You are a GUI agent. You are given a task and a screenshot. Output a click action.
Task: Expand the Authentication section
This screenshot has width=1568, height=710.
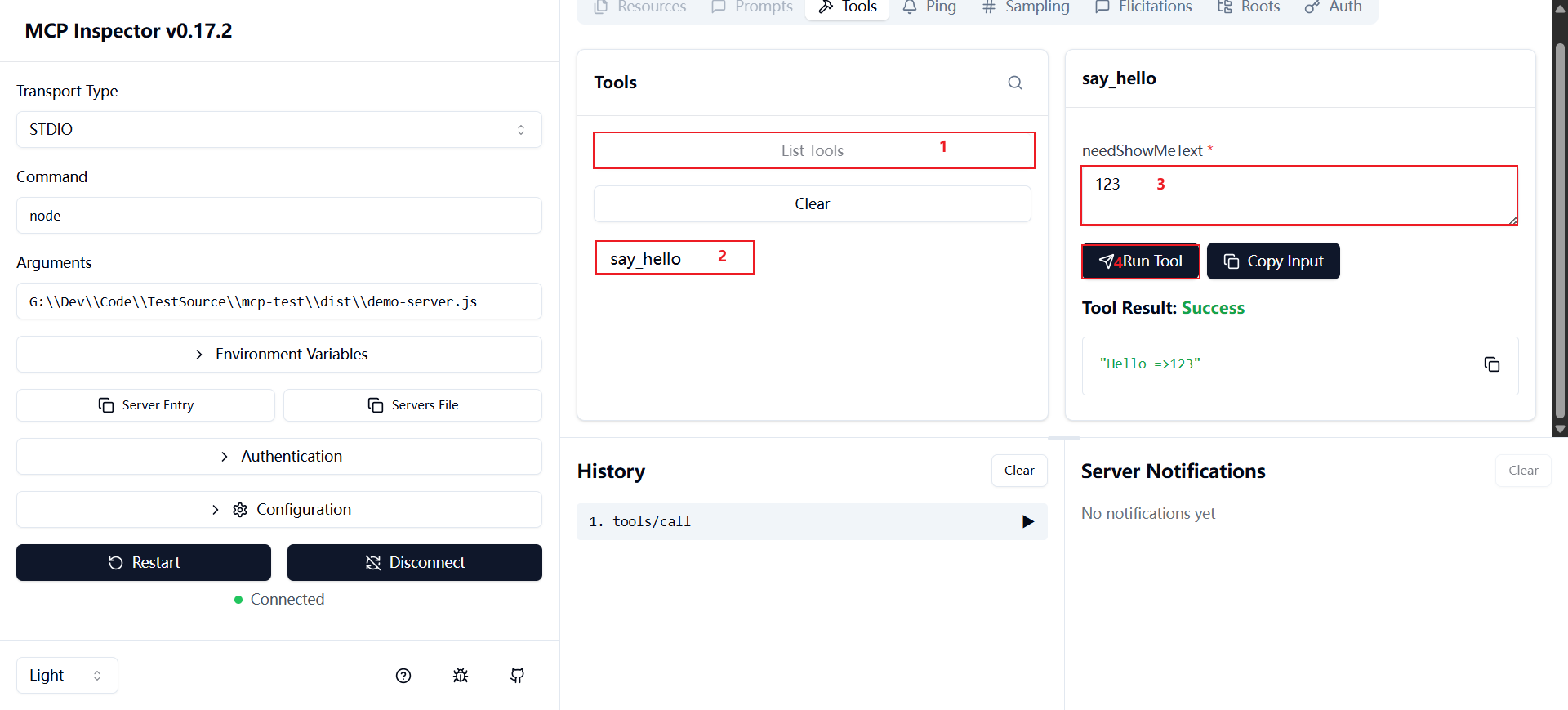(279, 457)
